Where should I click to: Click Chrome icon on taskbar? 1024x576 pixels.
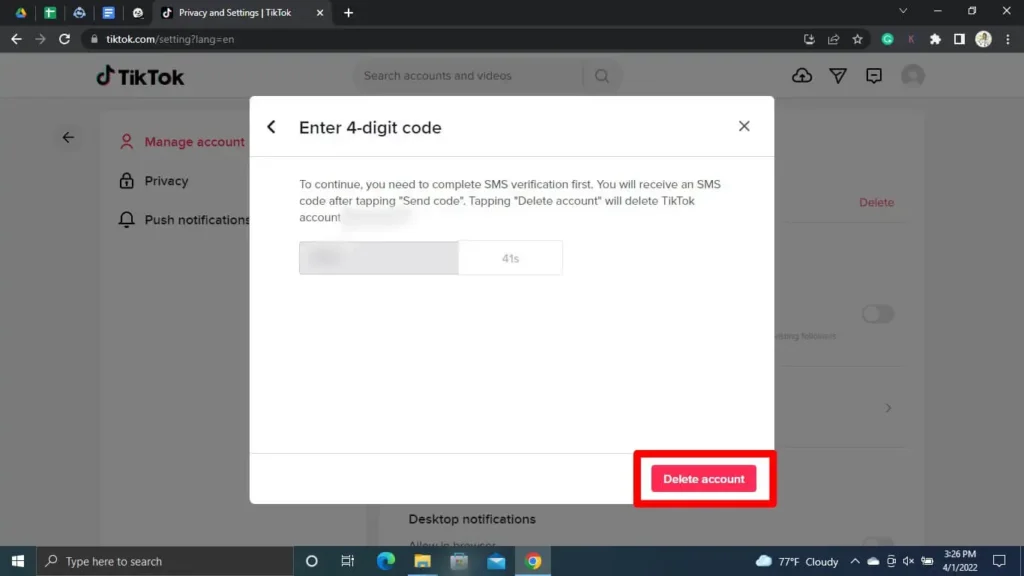[x=533, y=561]
